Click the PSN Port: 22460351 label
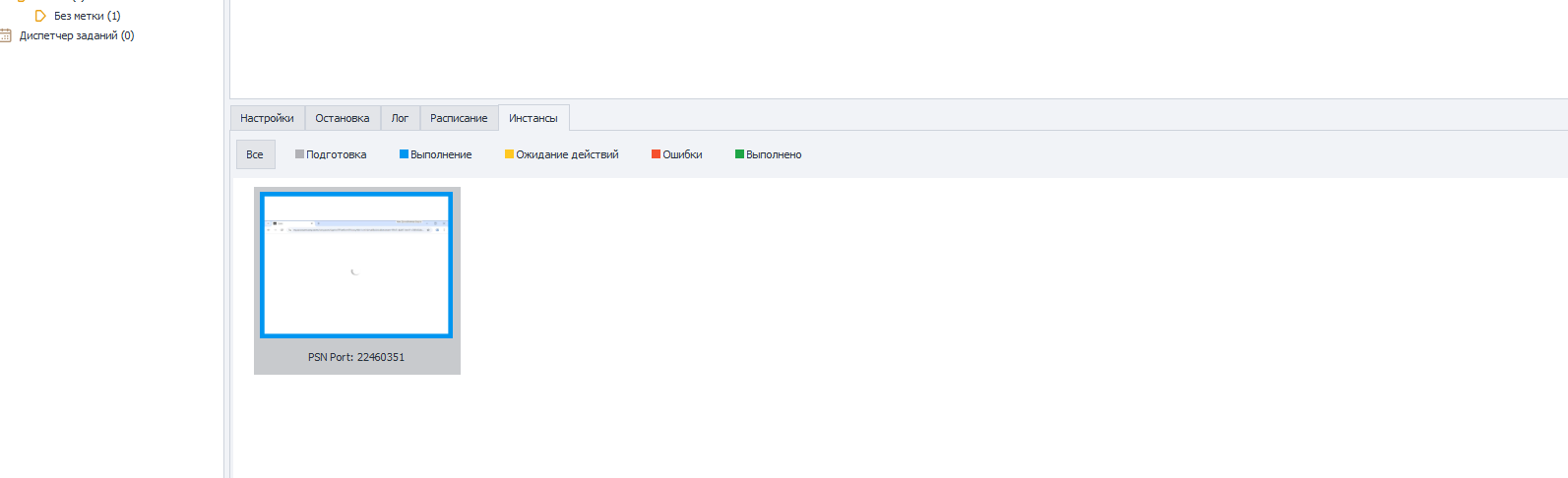 (356, 357)
